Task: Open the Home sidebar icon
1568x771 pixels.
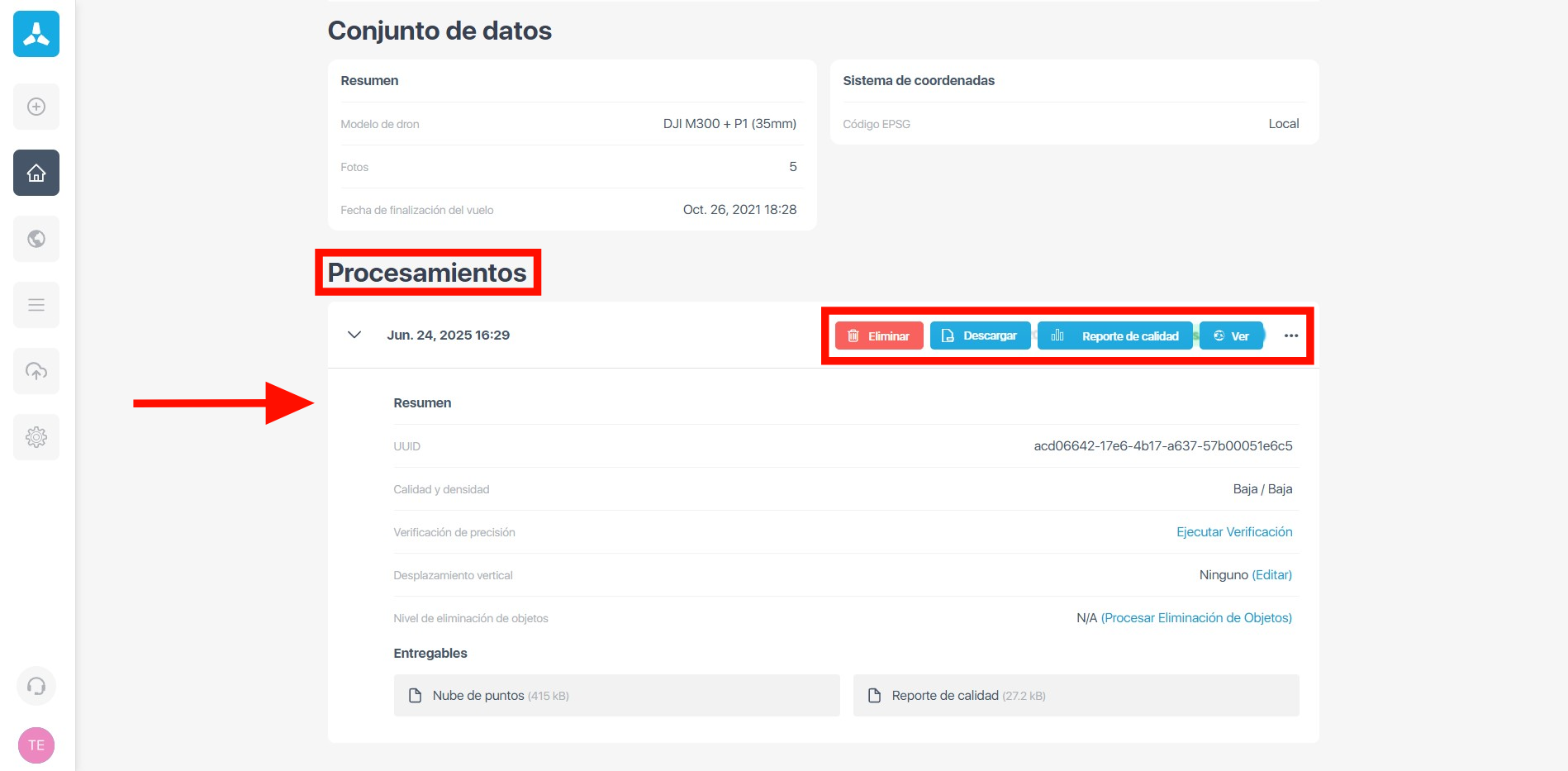Action: 36,173
